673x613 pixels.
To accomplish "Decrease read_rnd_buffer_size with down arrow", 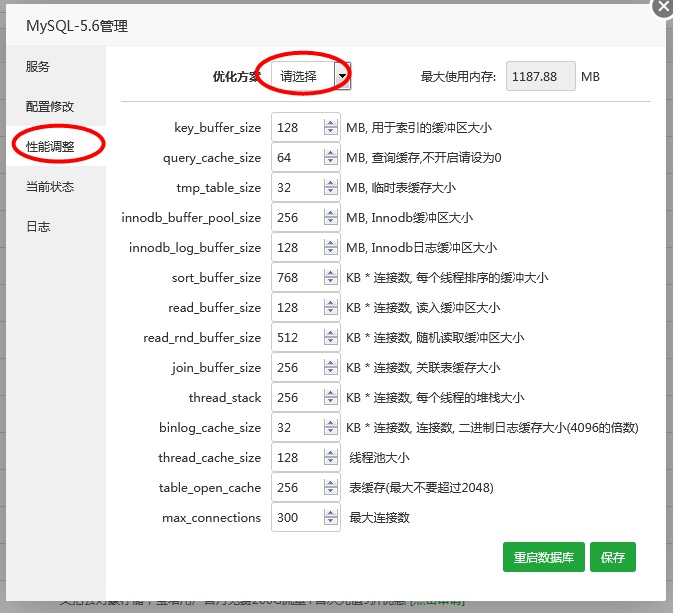I will [330, 341].
